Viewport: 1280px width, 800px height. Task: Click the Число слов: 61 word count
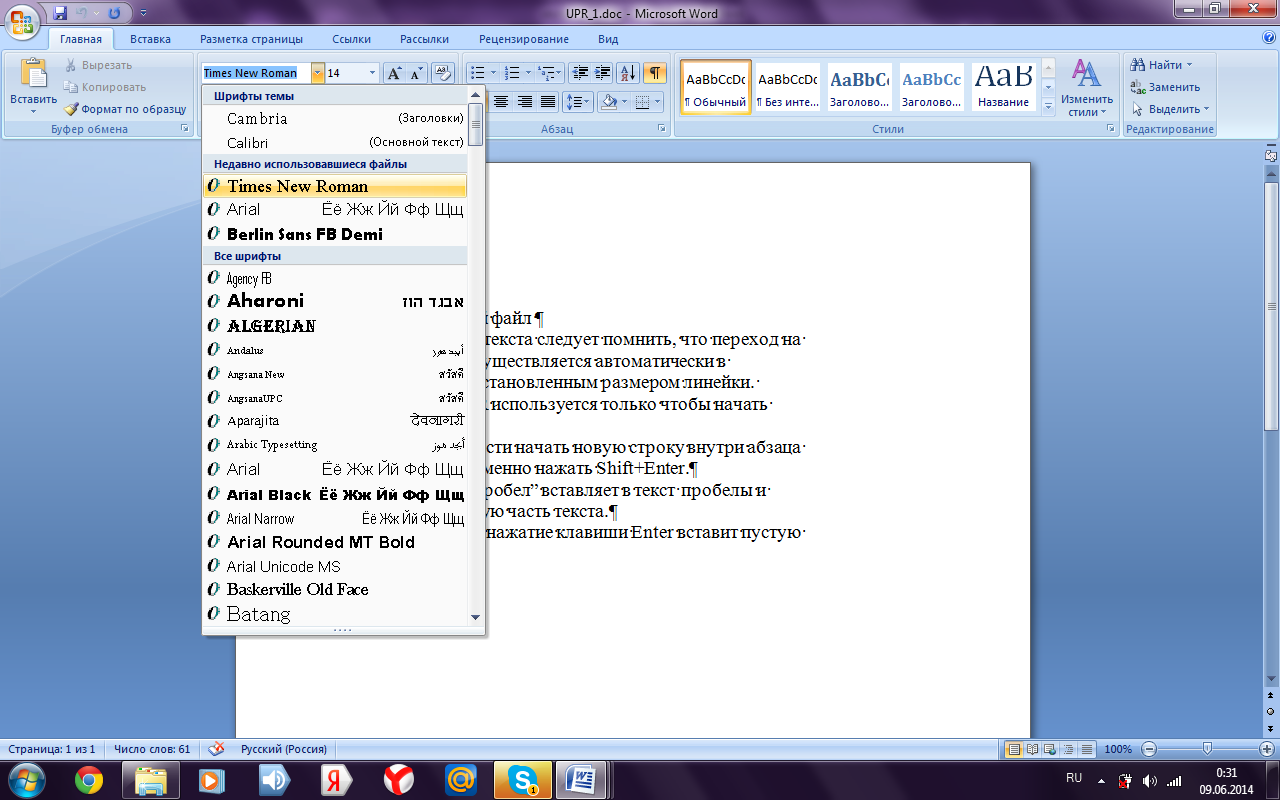click(x=152, y=749)
